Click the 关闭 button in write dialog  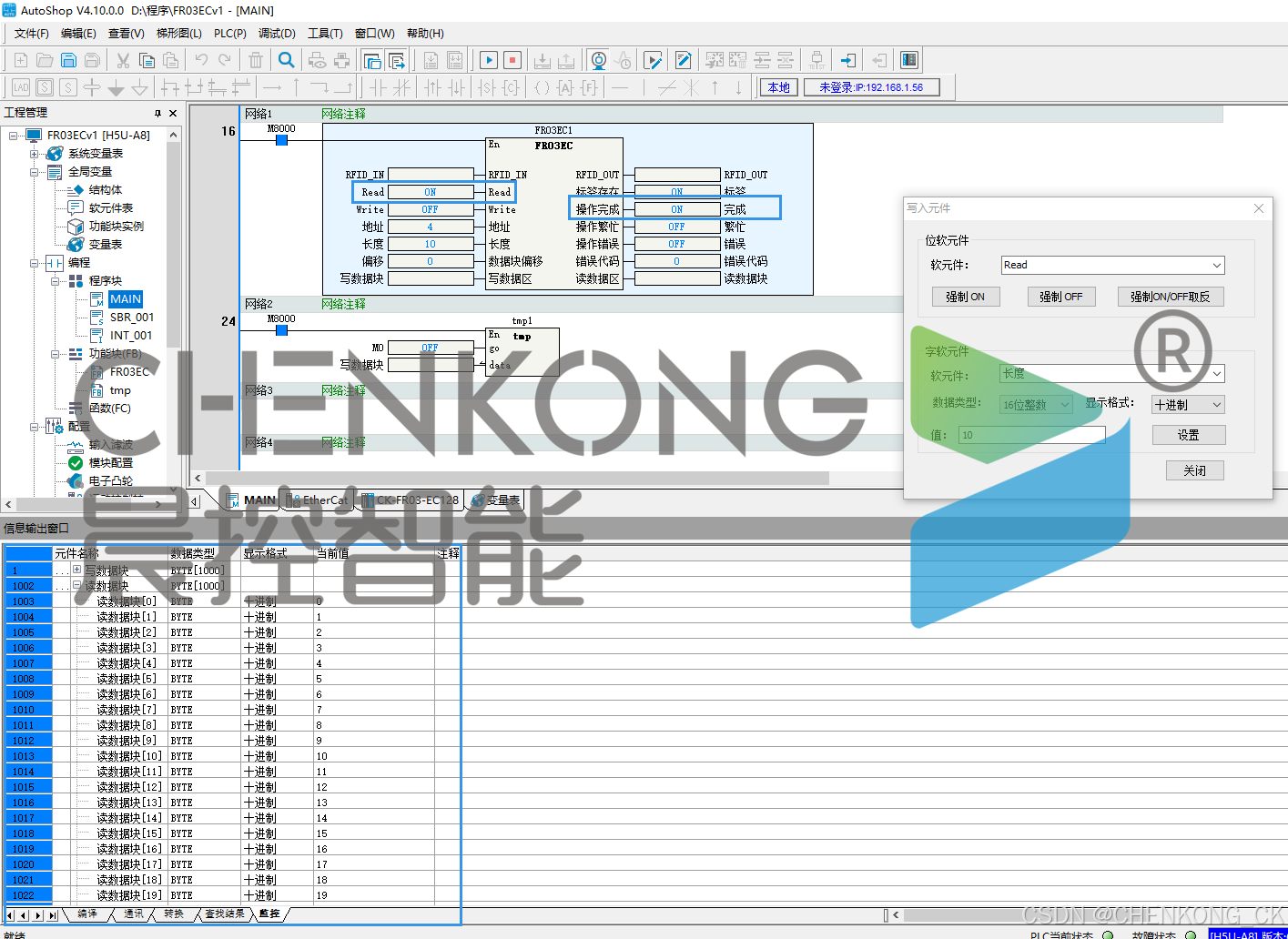(x=1194, y=470)
